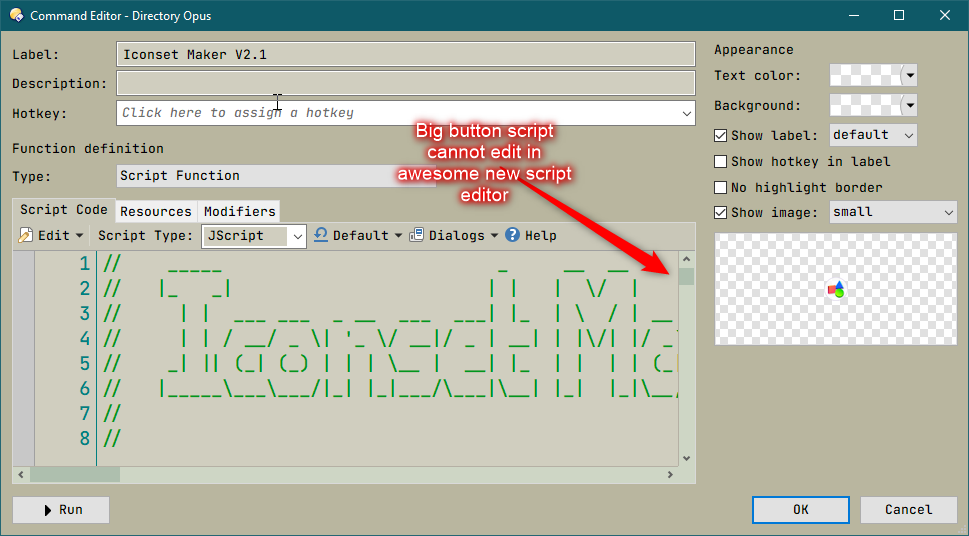This screenshot has height=536, width=969.
Task: Click in the Label text field
Action: tap(406, 54)
